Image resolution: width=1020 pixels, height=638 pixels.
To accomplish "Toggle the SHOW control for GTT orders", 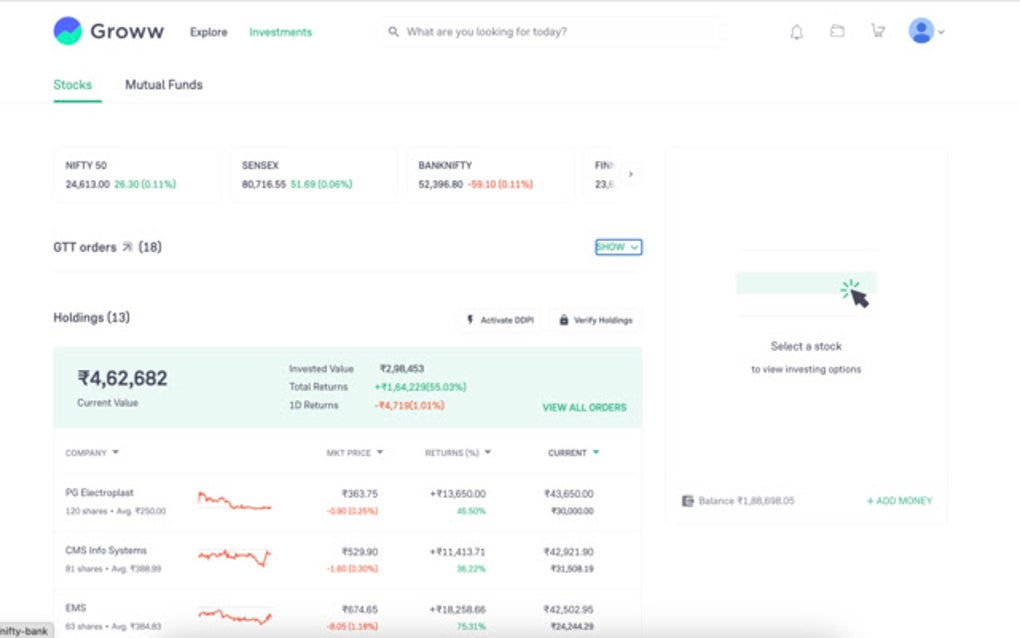I will (x=617, y=247).
